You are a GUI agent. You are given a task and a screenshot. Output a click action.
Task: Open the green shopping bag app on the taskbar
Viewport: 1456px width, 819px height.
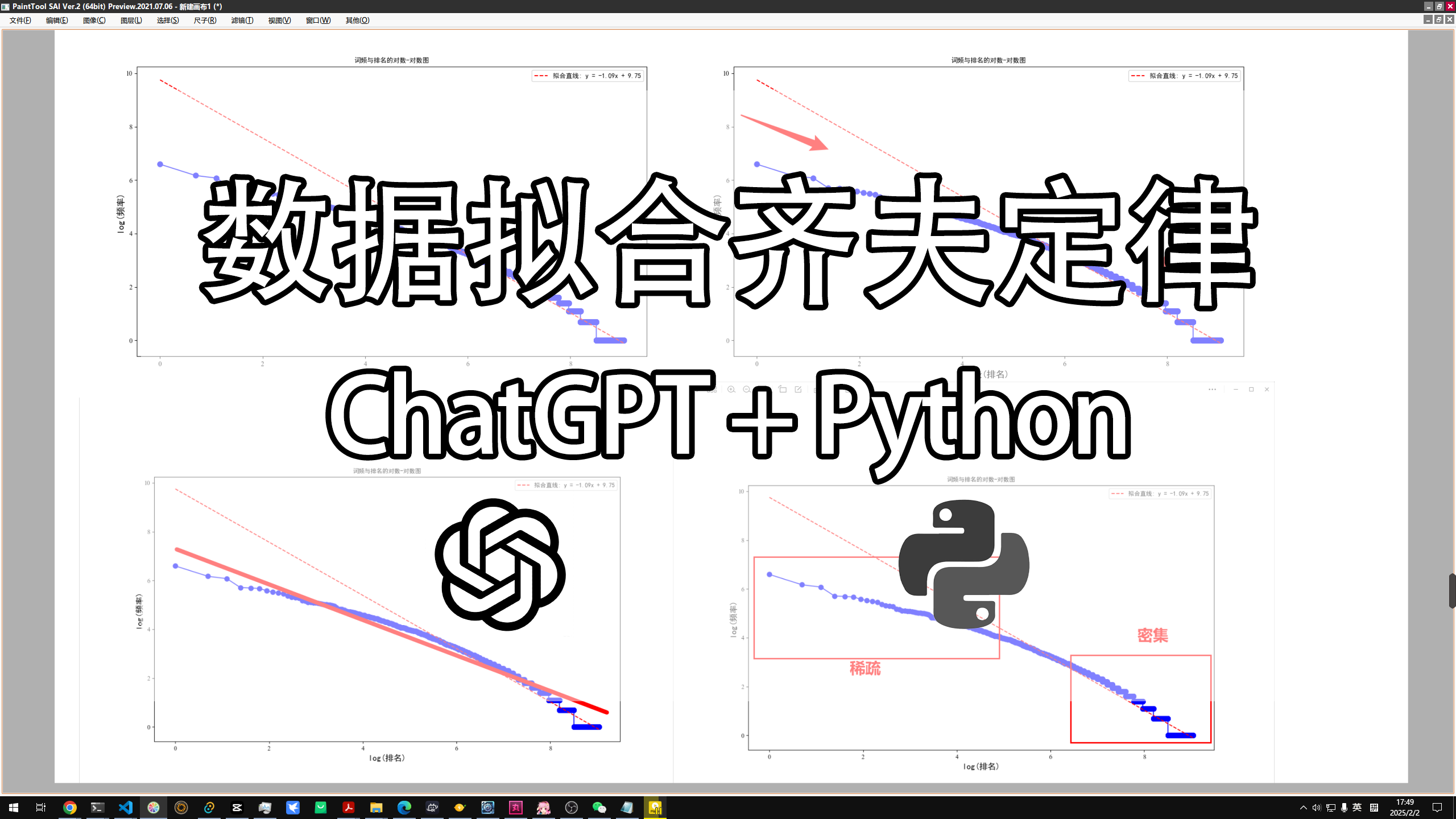click(x=320, y=807)
